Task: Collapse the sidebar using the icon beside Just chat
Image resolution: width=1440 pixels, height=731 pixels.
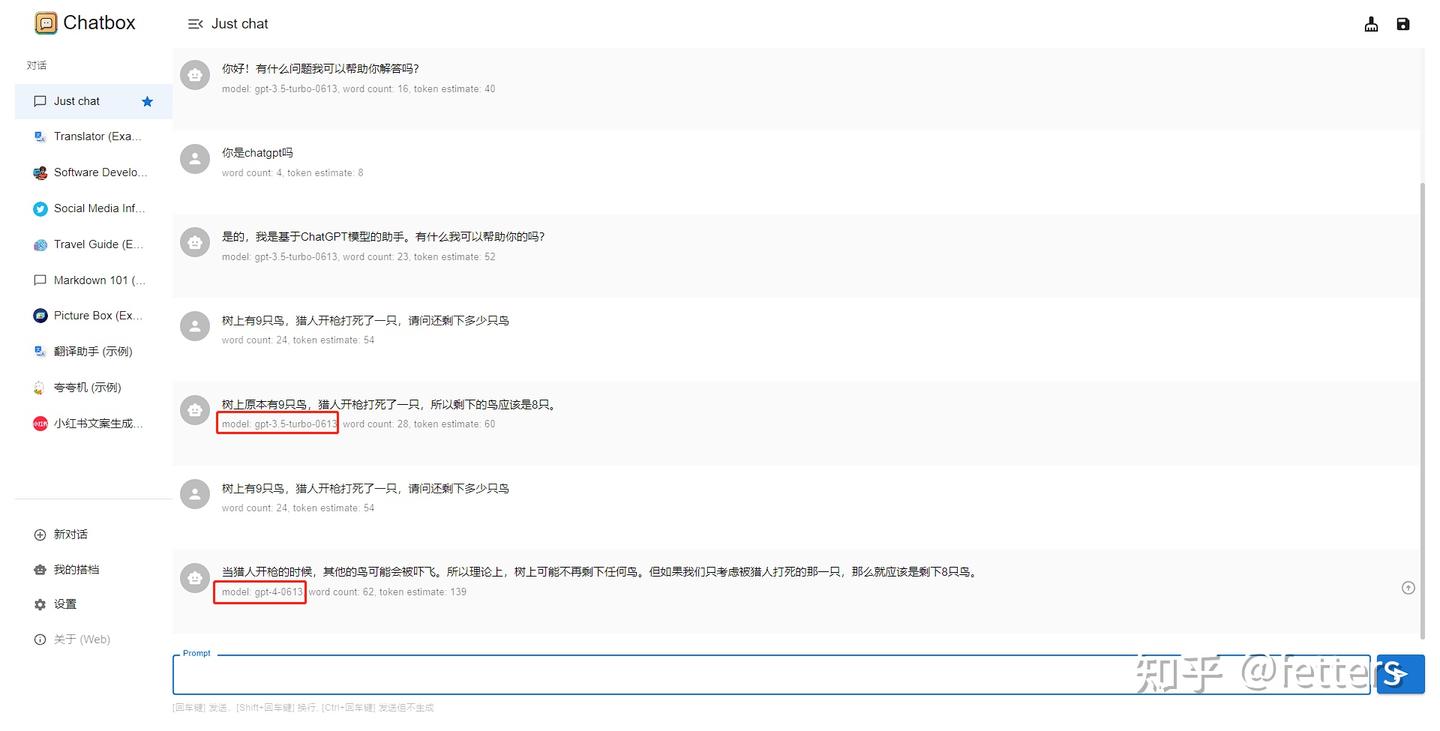Action: click(x=195, y=23)
